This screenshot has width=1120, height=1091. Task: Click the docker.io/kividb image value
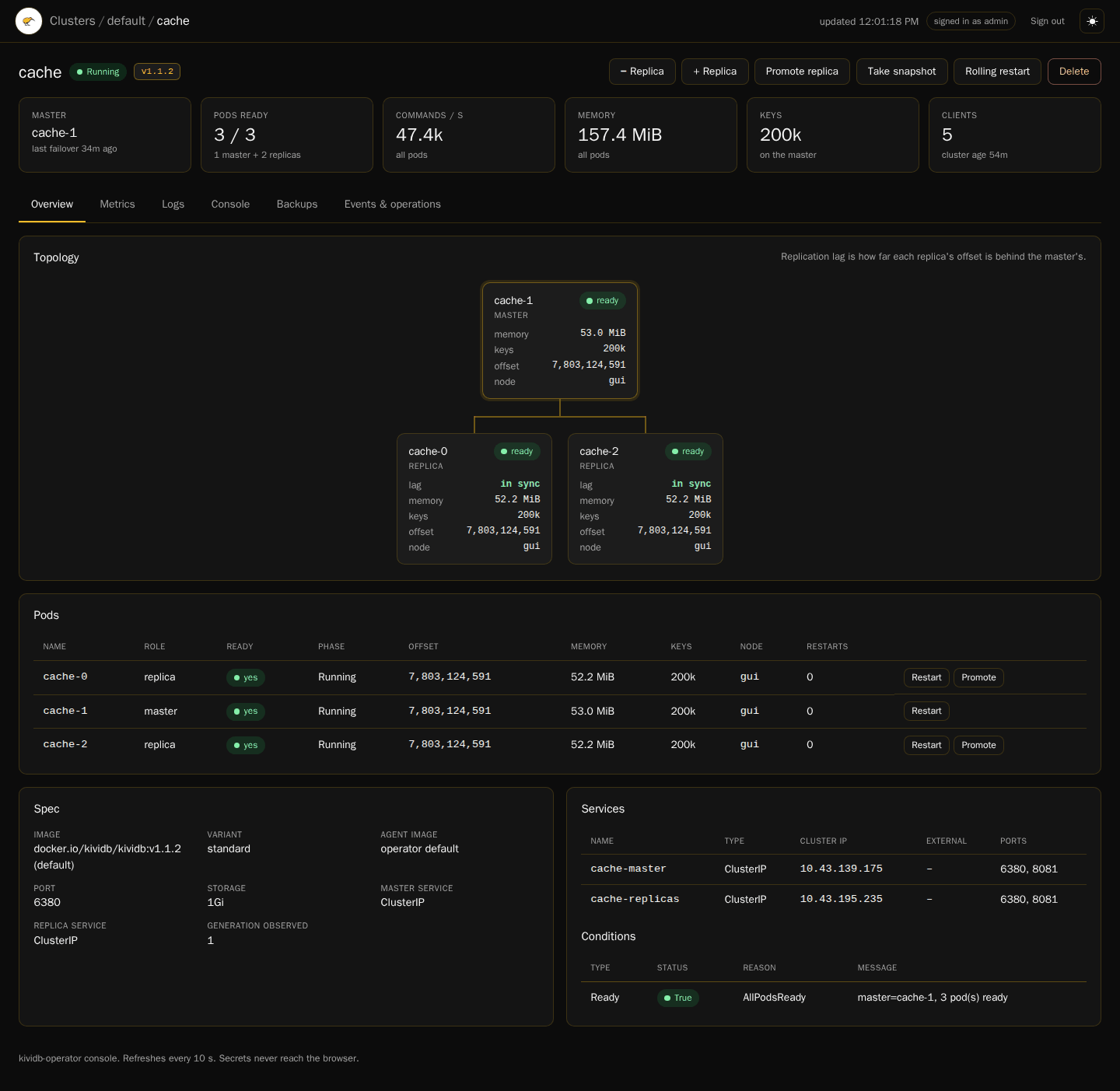107,857
